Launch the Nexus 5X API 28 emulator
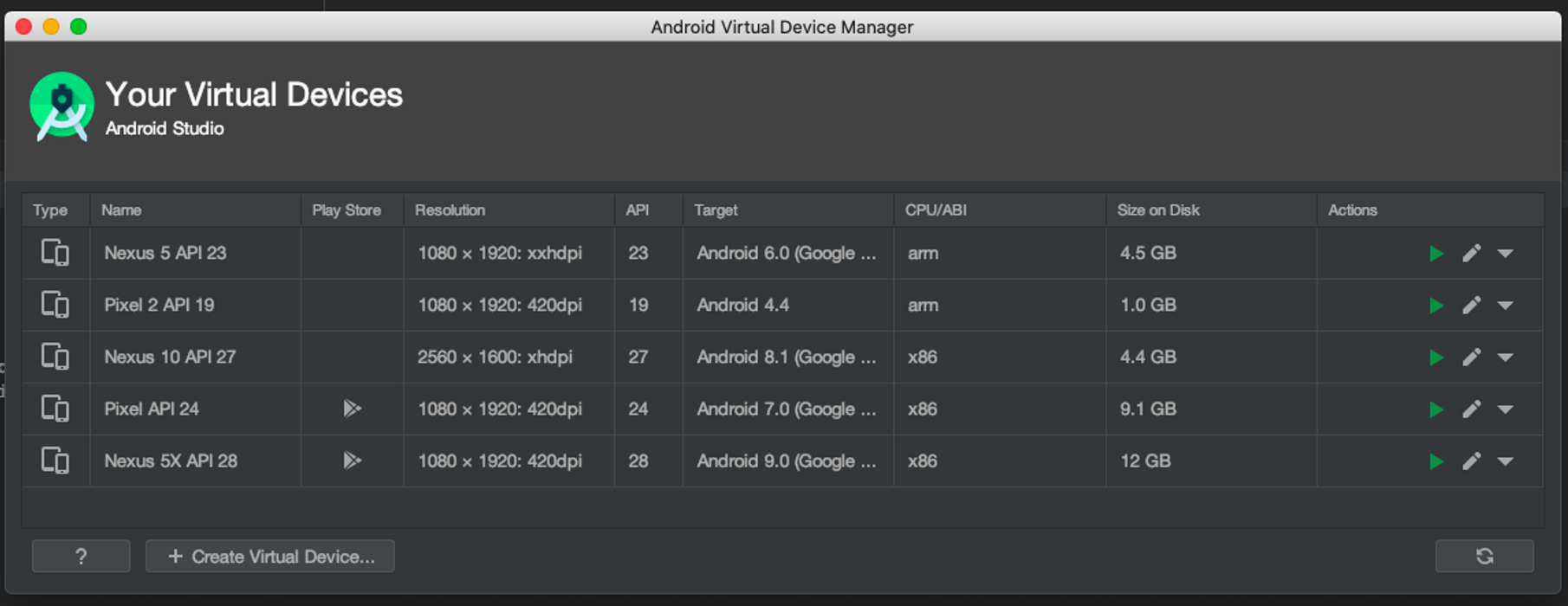The height and width of the screenshot is (606, 1568). [1435, 461]
